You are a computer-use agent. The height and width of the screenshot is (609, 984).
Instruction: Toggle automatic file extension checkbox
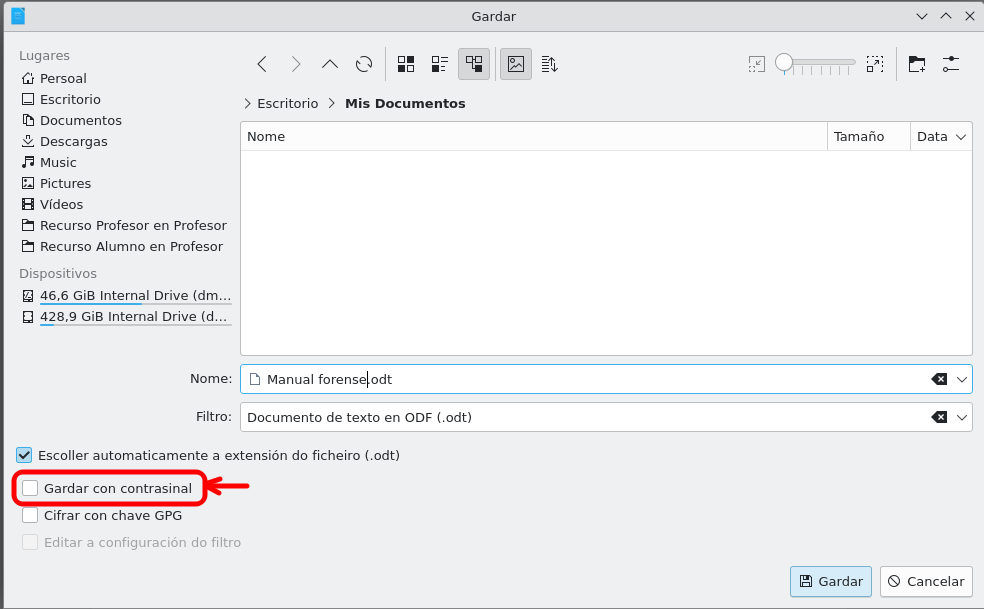(x=24, y=455)
